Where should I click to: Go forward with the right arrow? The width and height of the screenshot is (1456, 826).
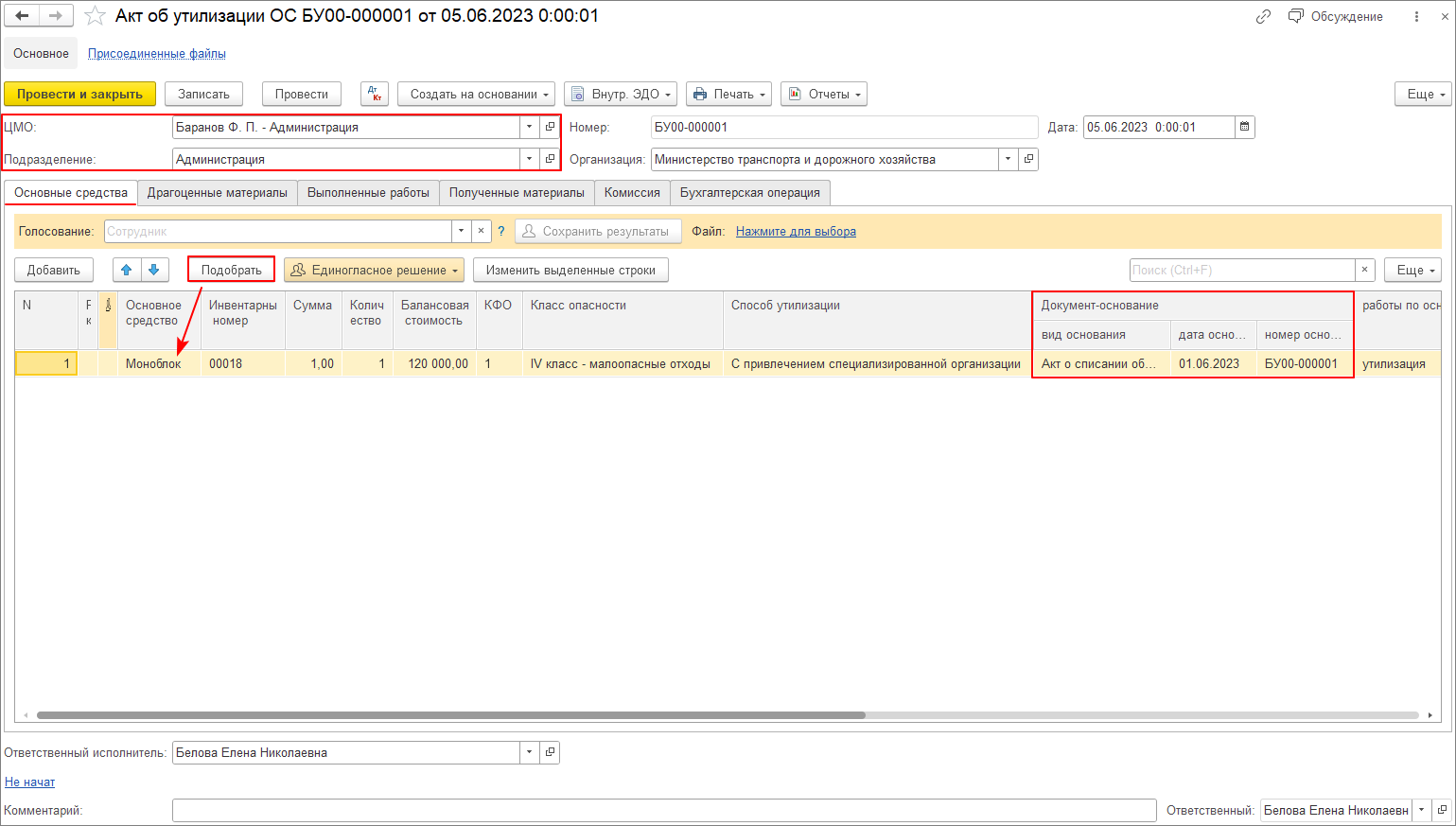point(56,16)
